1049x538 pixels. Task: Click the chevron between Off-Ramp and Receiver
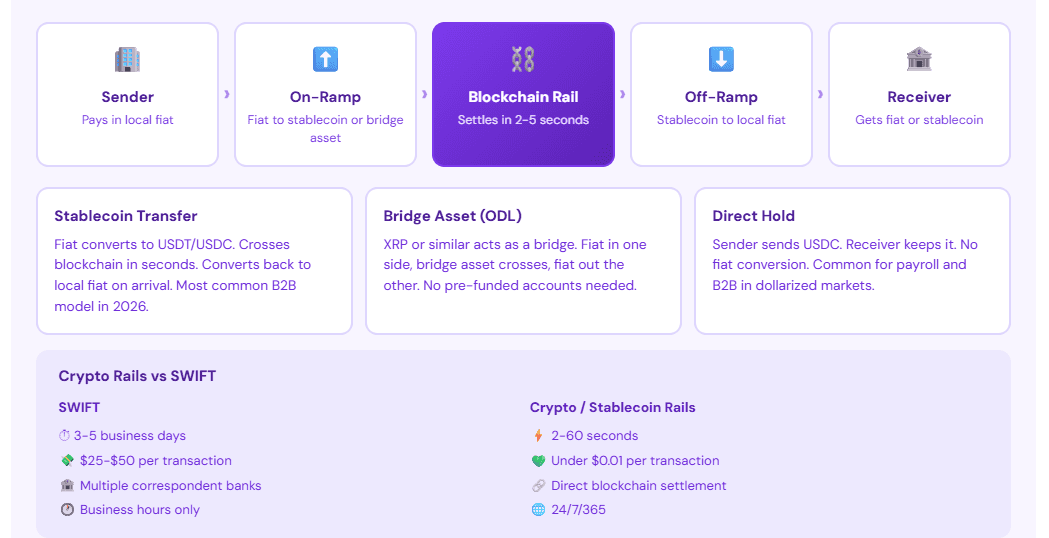pos(821,94)
